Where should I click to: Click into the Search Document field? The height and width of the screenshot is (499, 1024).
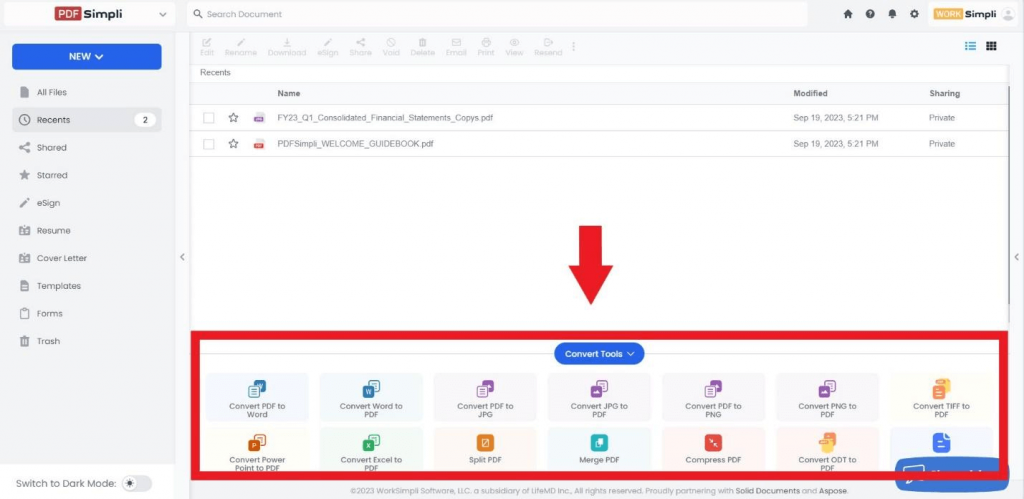[x=496, y=14]
